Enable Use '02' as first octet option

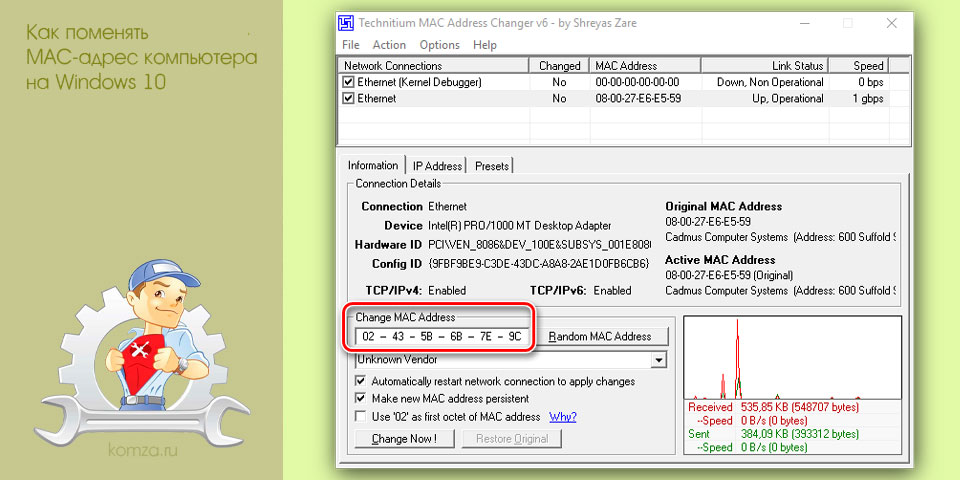(x=361, y=416)
